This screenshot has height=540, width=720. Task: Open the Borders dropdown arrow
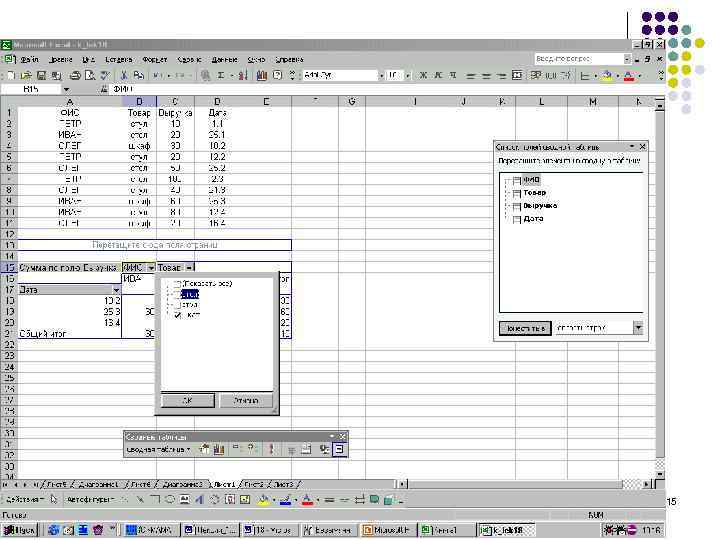pyautogui.click(x=595, y=76)
